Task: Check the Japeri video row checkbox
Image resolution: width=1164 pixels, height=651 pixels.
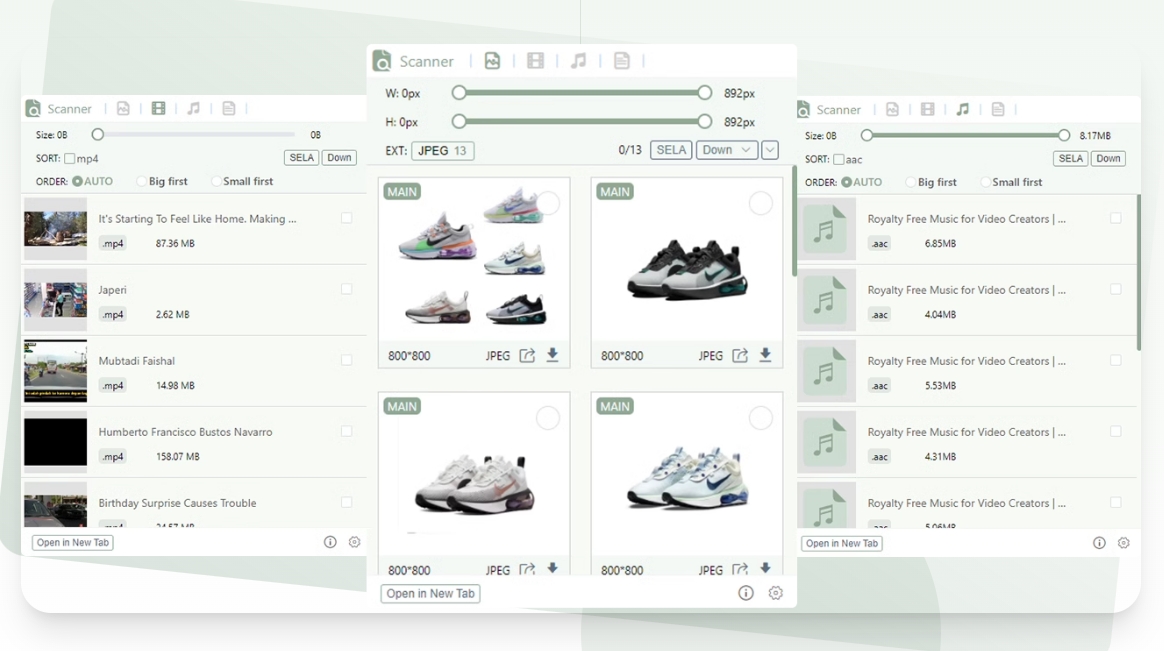Action: [x=347, y=289]
